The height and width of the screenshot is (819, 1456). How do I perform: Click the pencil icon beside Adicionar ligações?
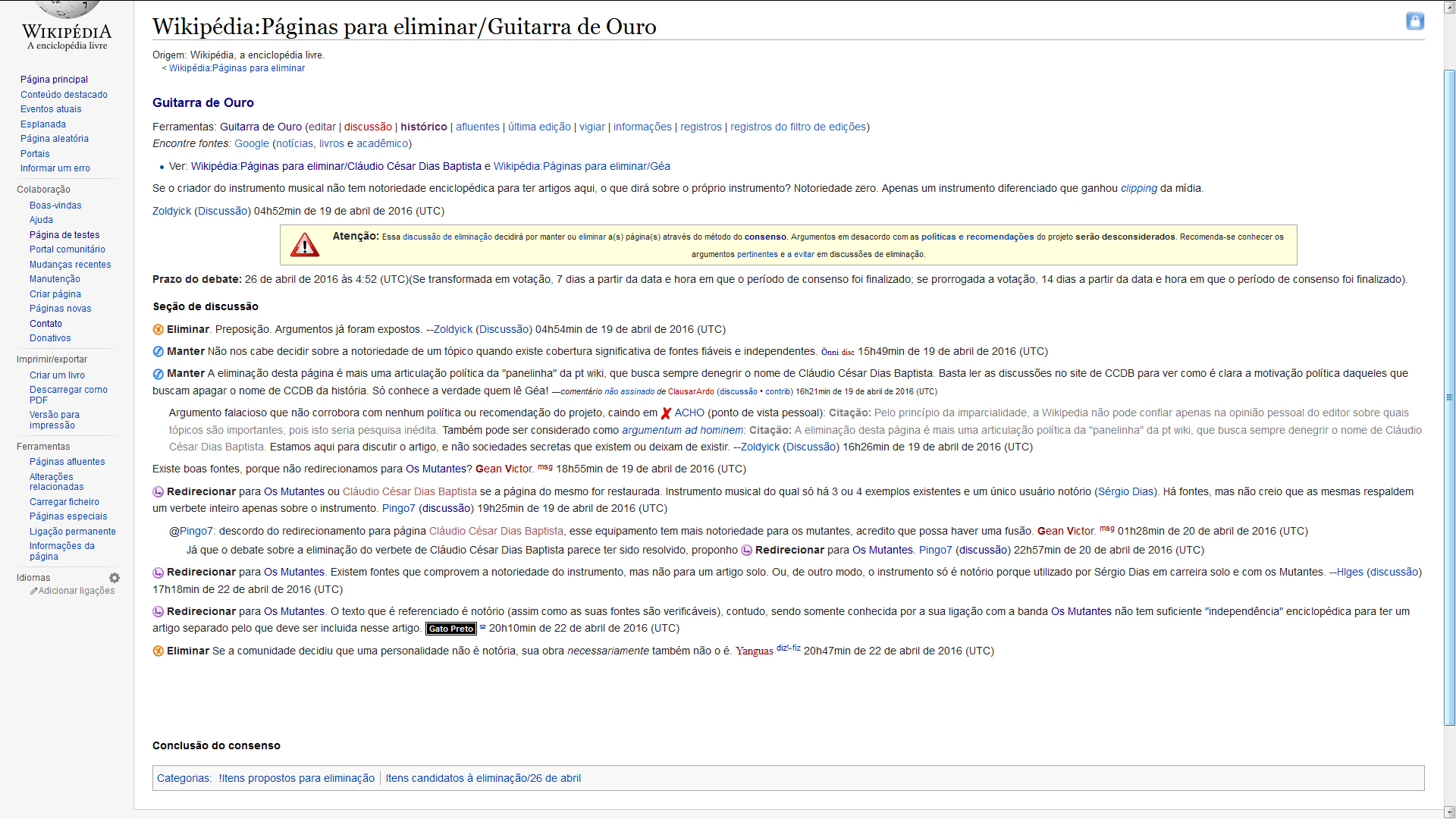coord(33,591)
